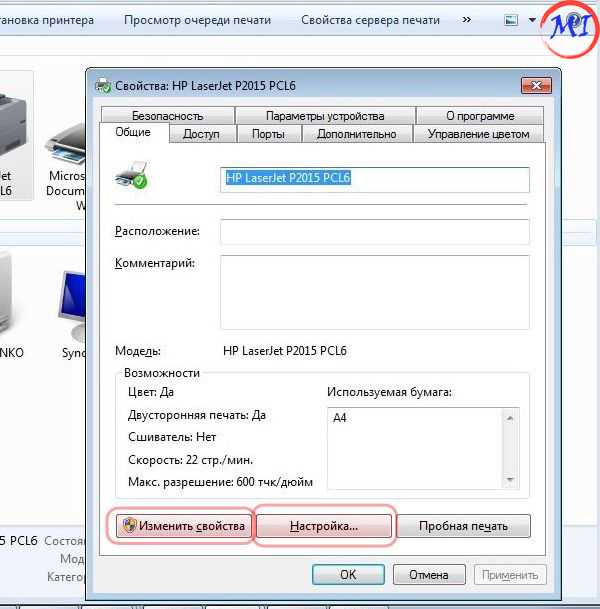Image resolution: width=600 pixels, height=609 pixels.
Task: Expand the toolbar overflow chevron
Action: (x=467, y=19)
